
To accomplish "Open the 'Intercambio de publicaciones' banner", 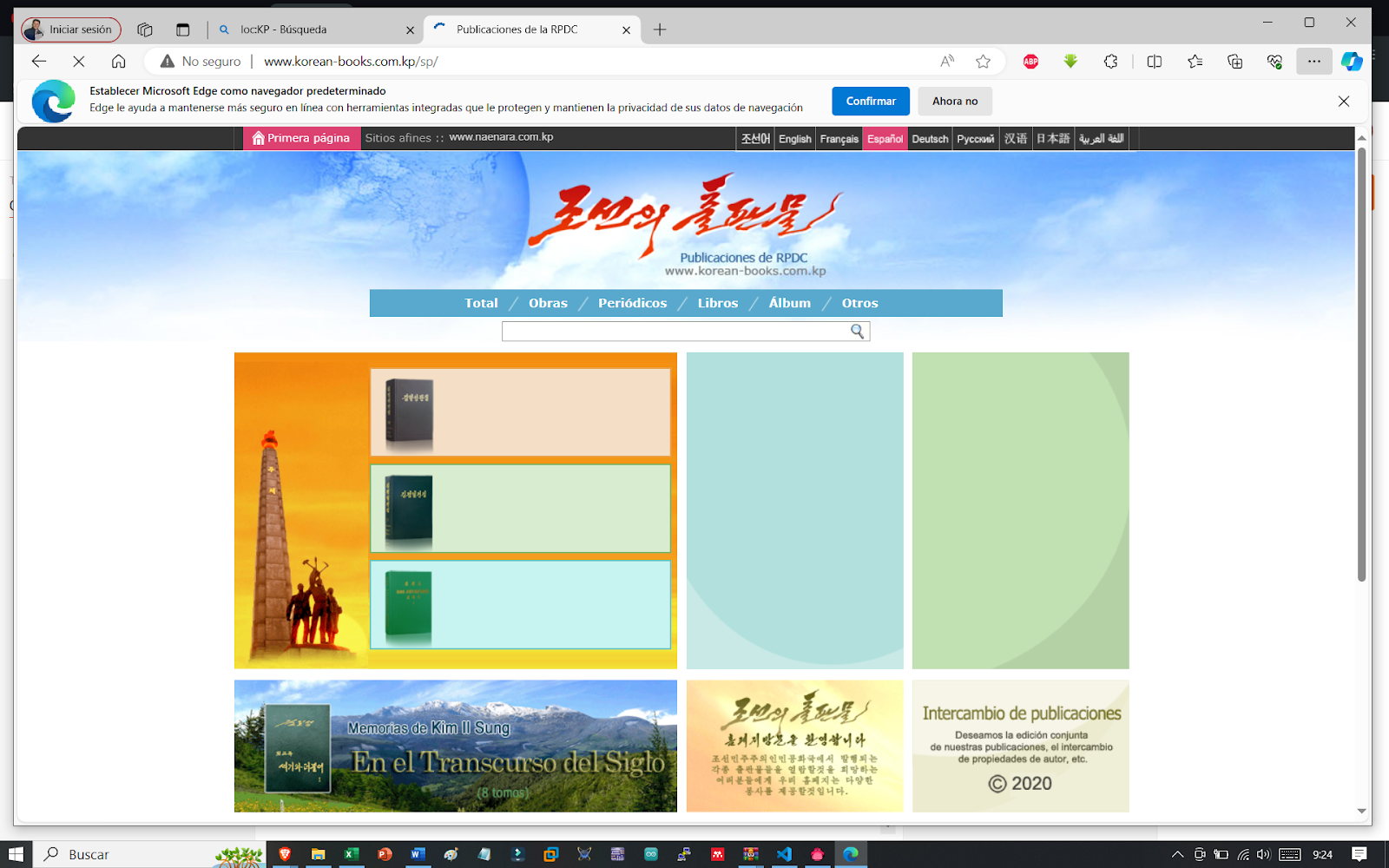I will click(1021, 746).
